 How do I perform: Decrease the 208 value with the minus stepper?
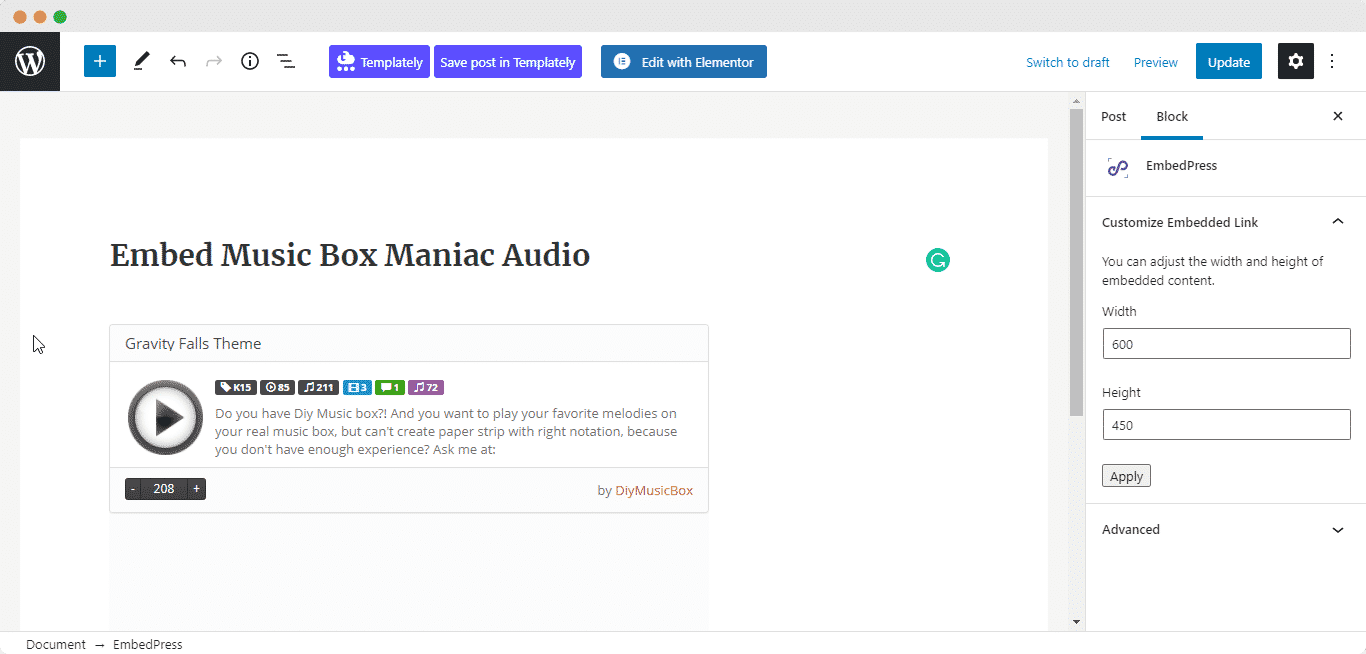133,489
